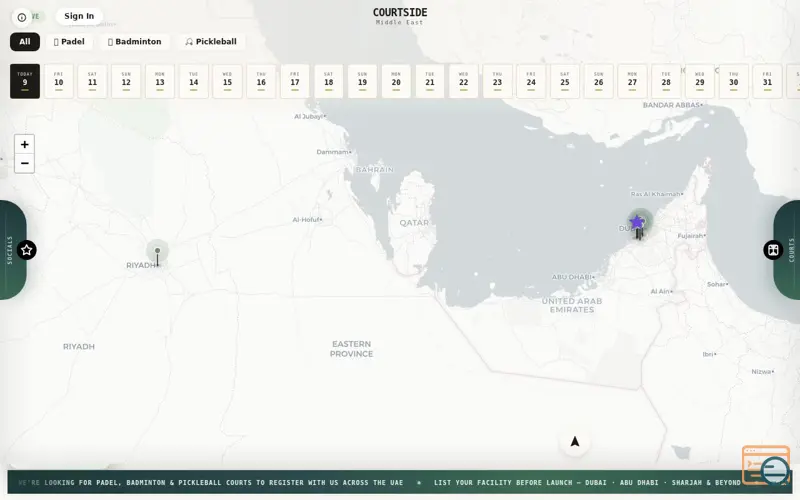Open the chat widget in bottom corner
Image resolution: width=800 pixels, height=500 pixels.
click(x=766, y=465)
